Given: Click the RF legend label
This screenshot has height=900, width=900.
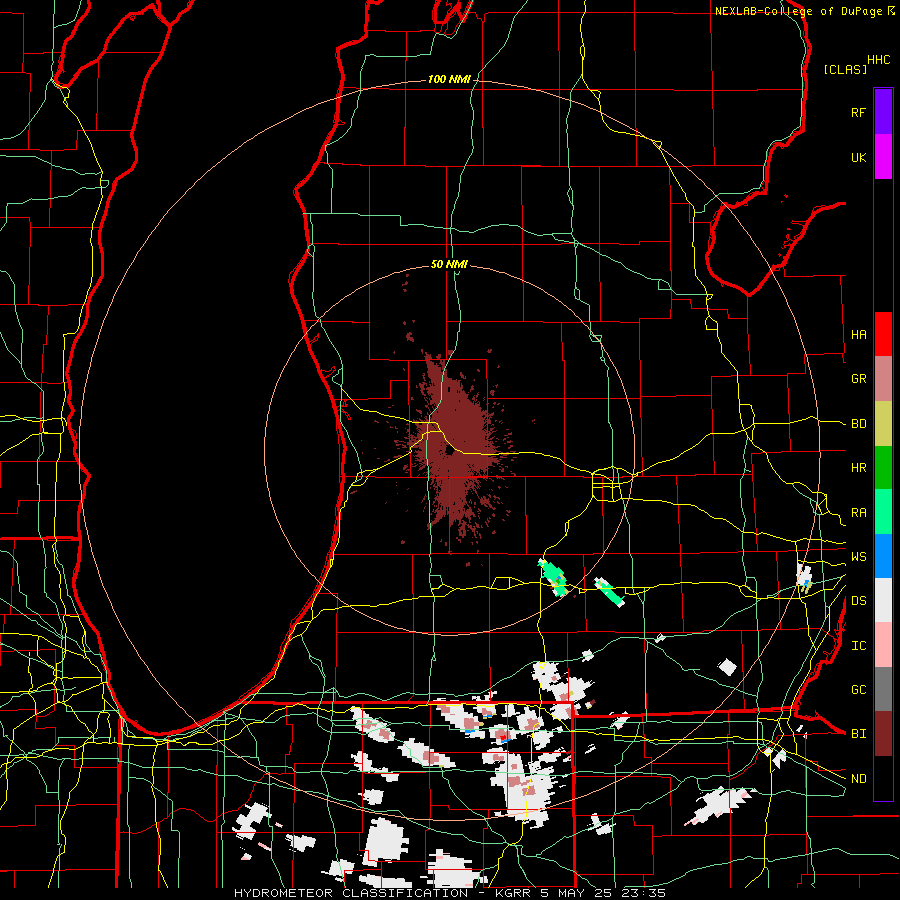Looking at the screenshot, I should [858, 112].
